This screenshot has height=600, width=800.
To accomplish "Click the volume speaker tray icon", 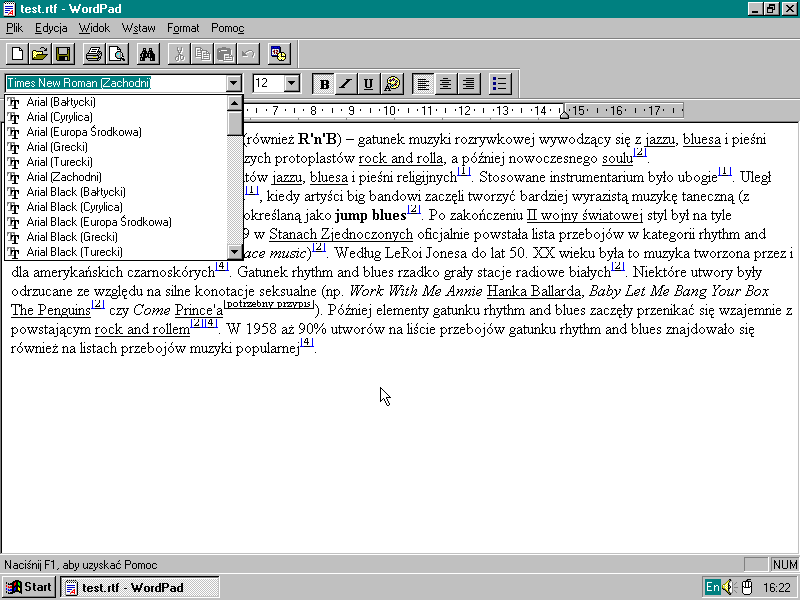I will click(x=729, y=587).
